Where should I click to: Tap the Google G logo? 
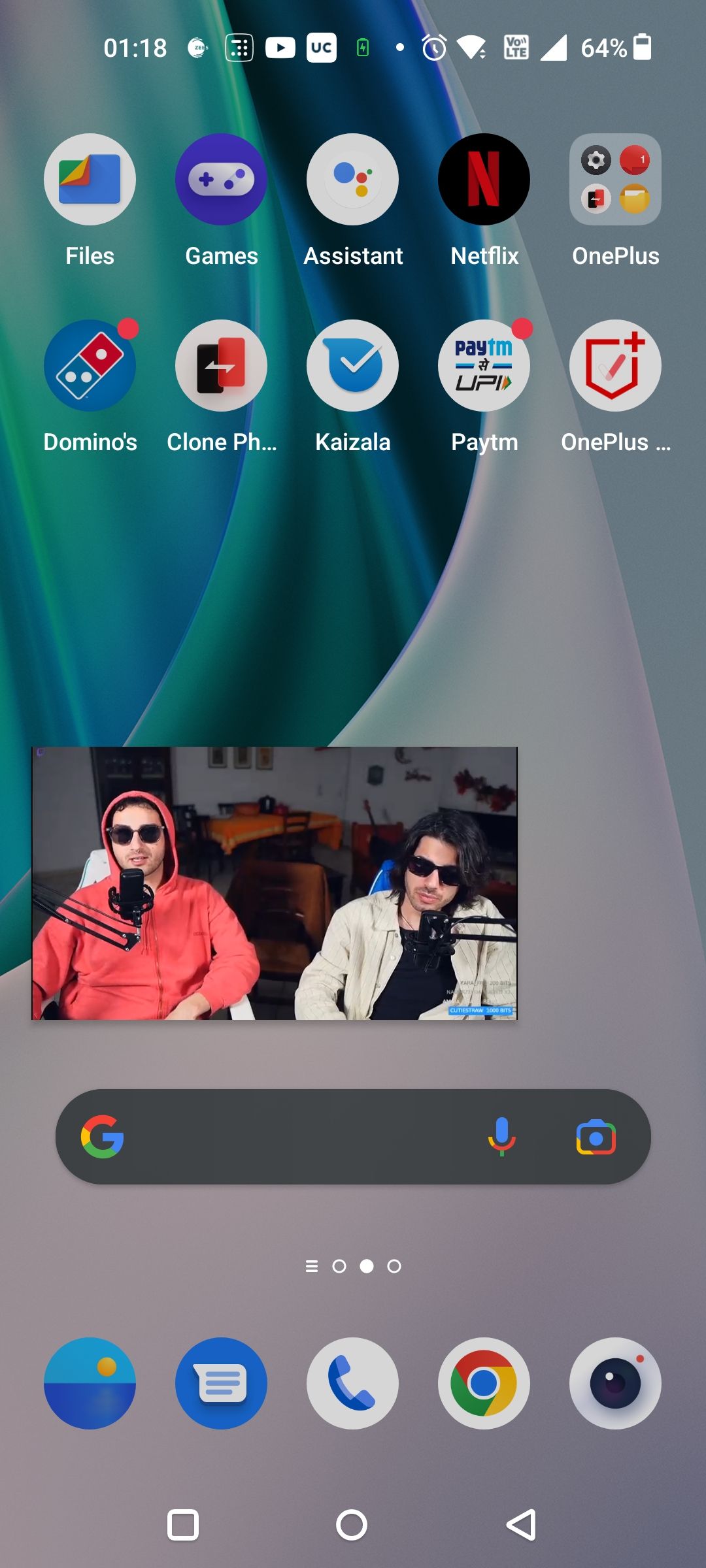(x=103, y=1137)
